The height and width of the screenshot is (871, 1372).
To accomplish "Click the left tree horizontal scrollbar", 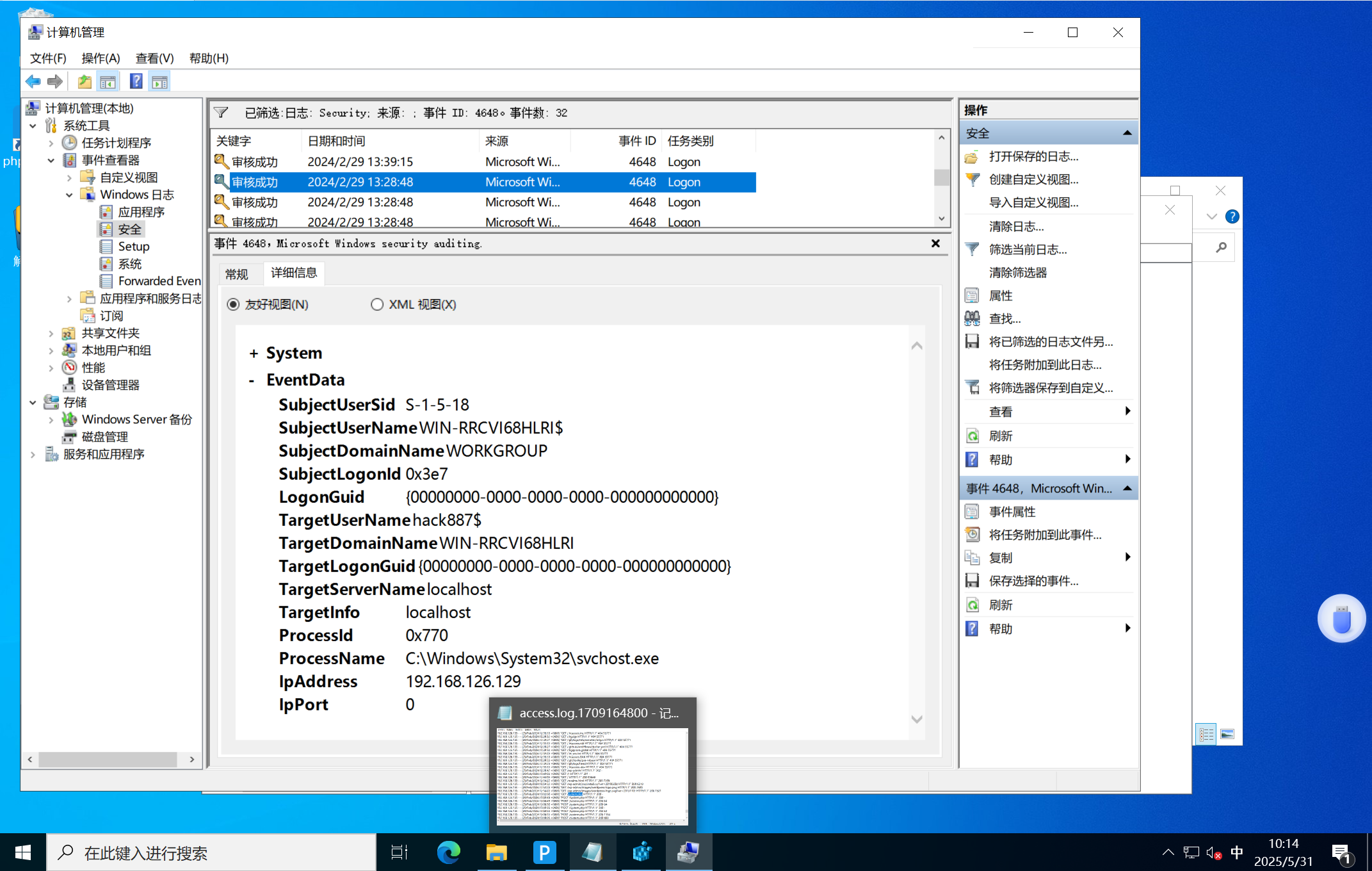I will tap(108, 759).
